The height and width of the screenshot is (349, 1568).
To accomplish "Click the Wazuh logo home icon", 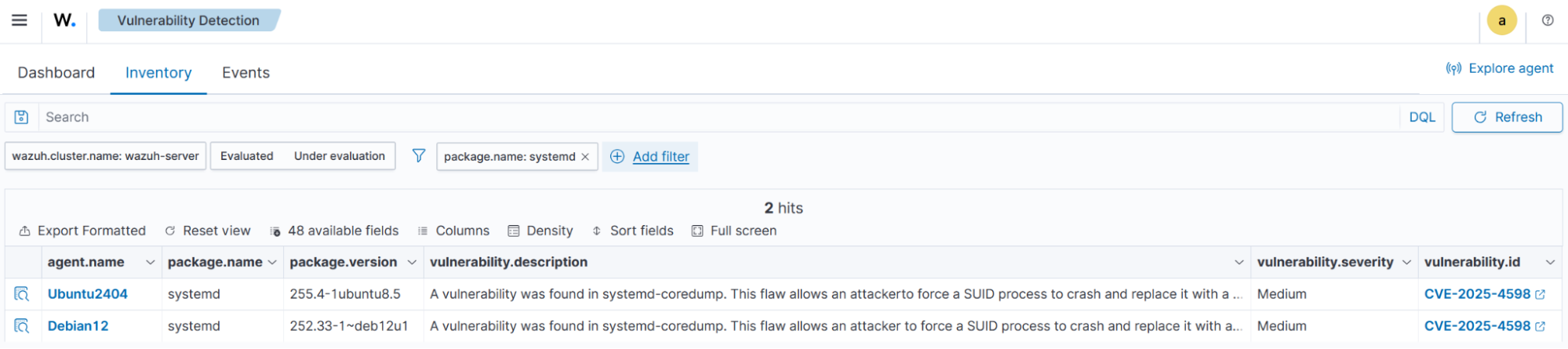I will 64,20.
